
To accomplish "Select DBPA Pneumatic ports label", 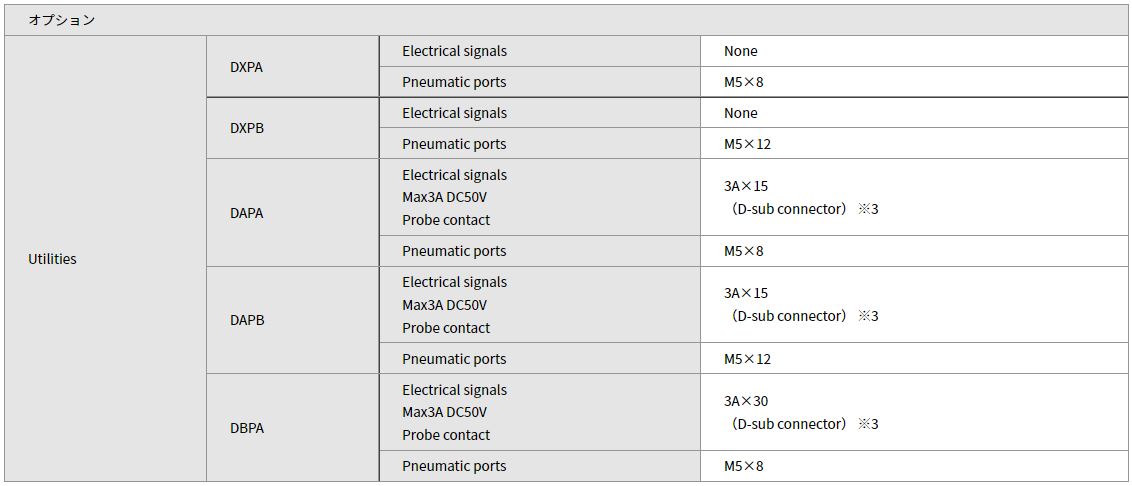I will coord(454,467).
